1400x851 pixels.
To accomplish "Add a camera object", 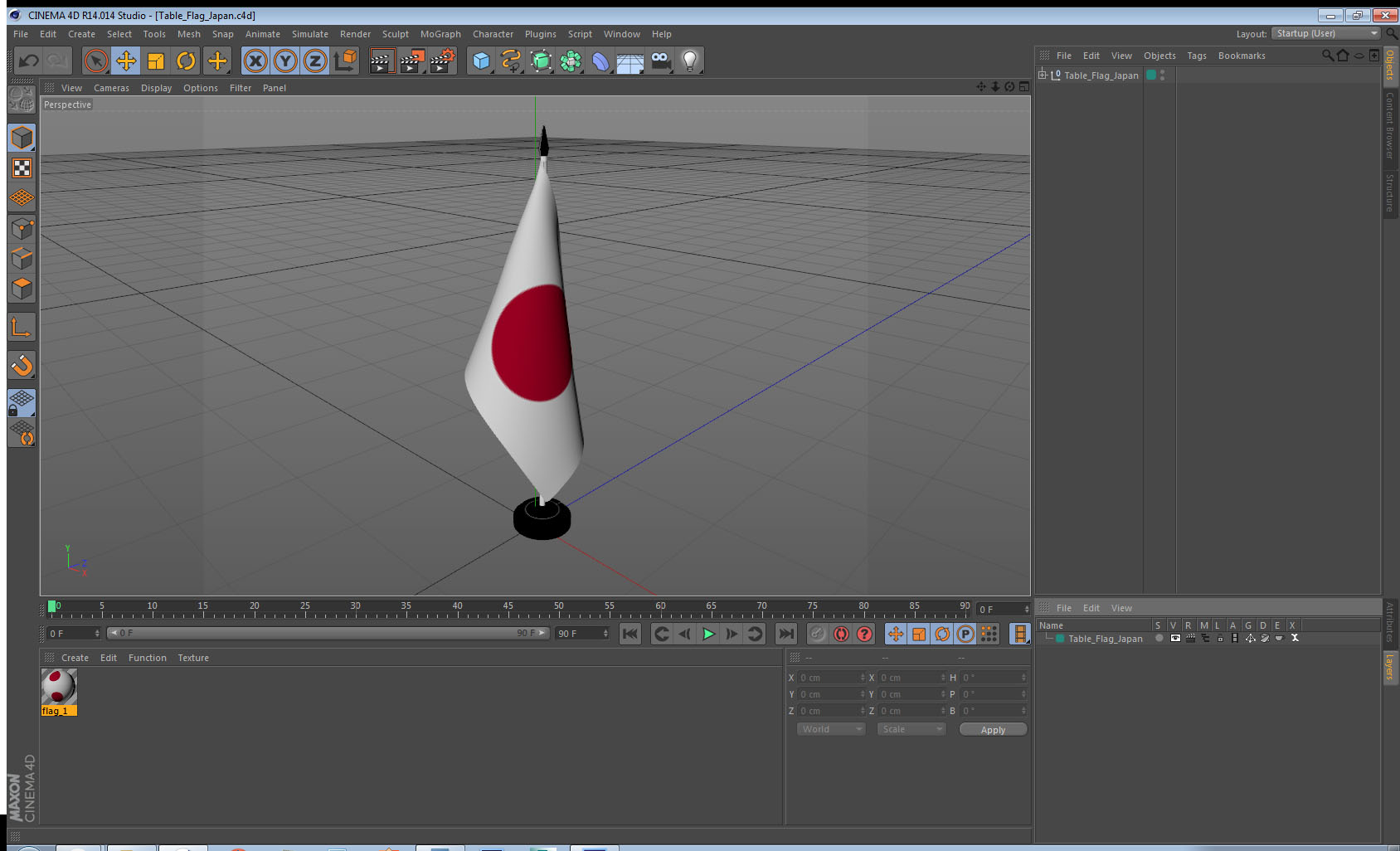I will (x=660, y=61).
